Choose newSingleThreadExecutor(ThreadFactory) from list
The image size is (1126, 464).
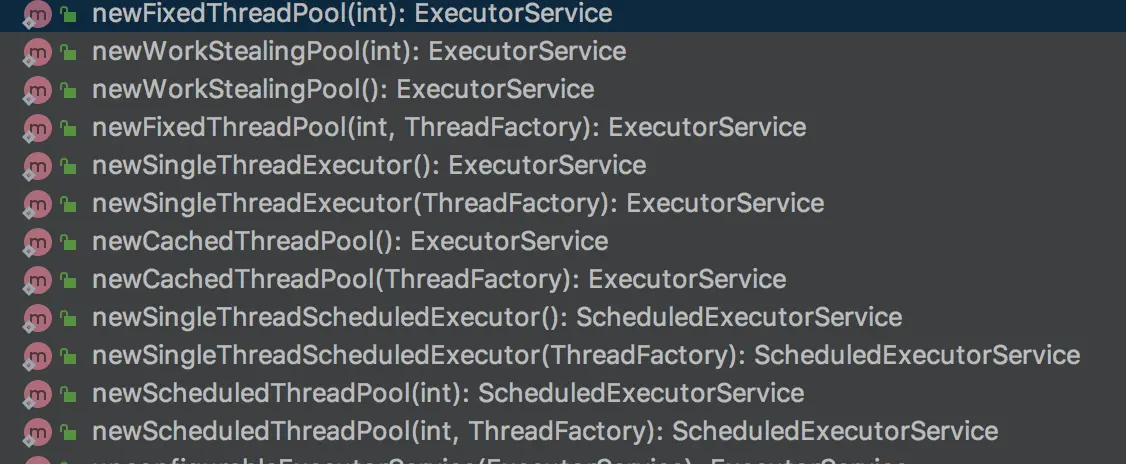pos(457,204)
